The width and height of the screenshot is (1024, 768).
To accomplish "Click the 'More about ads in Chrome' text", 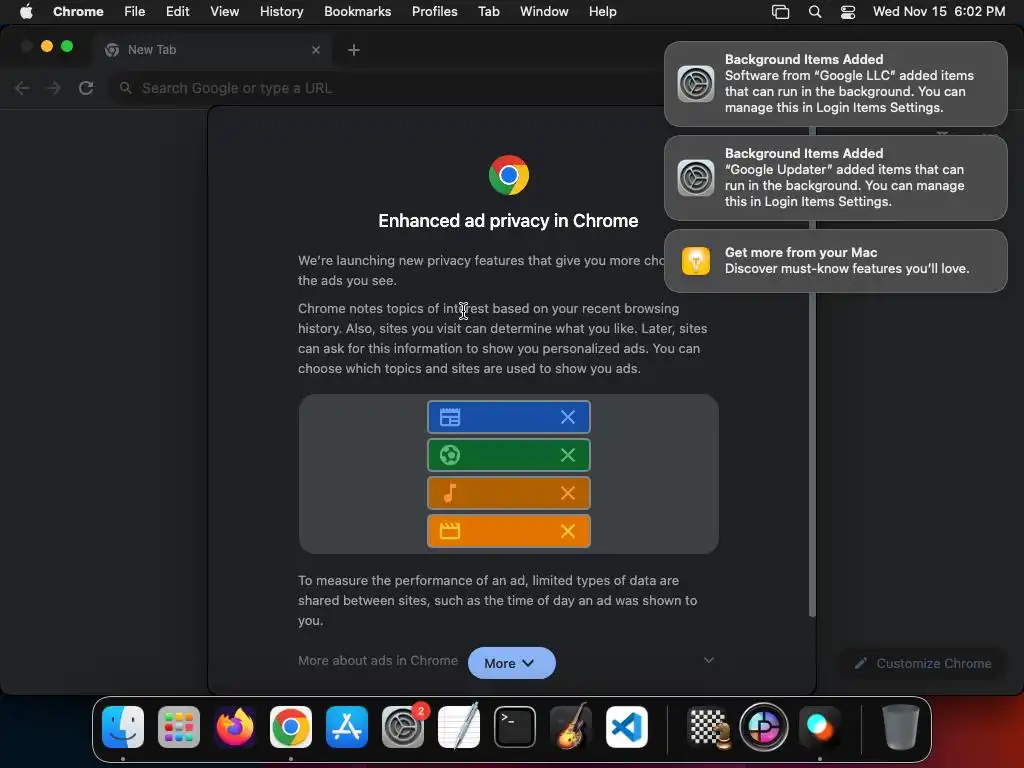I will click(x=378, y=660).
